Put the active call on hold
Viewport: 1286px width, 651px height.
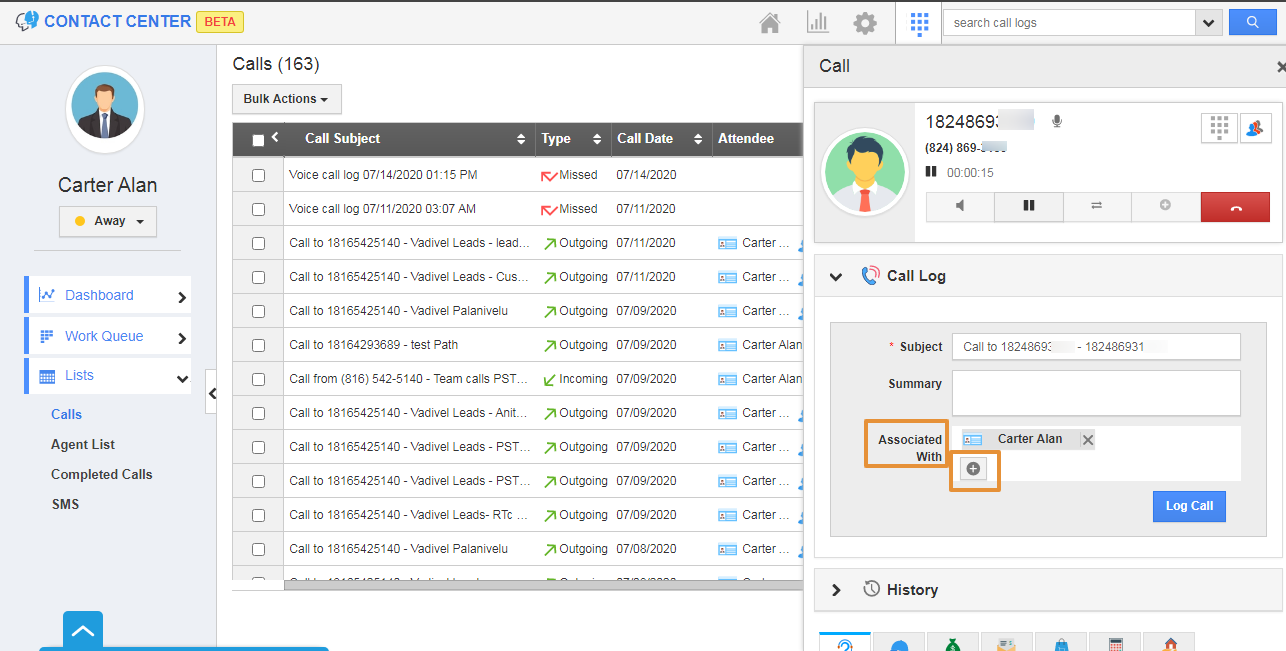point(1028,206)
